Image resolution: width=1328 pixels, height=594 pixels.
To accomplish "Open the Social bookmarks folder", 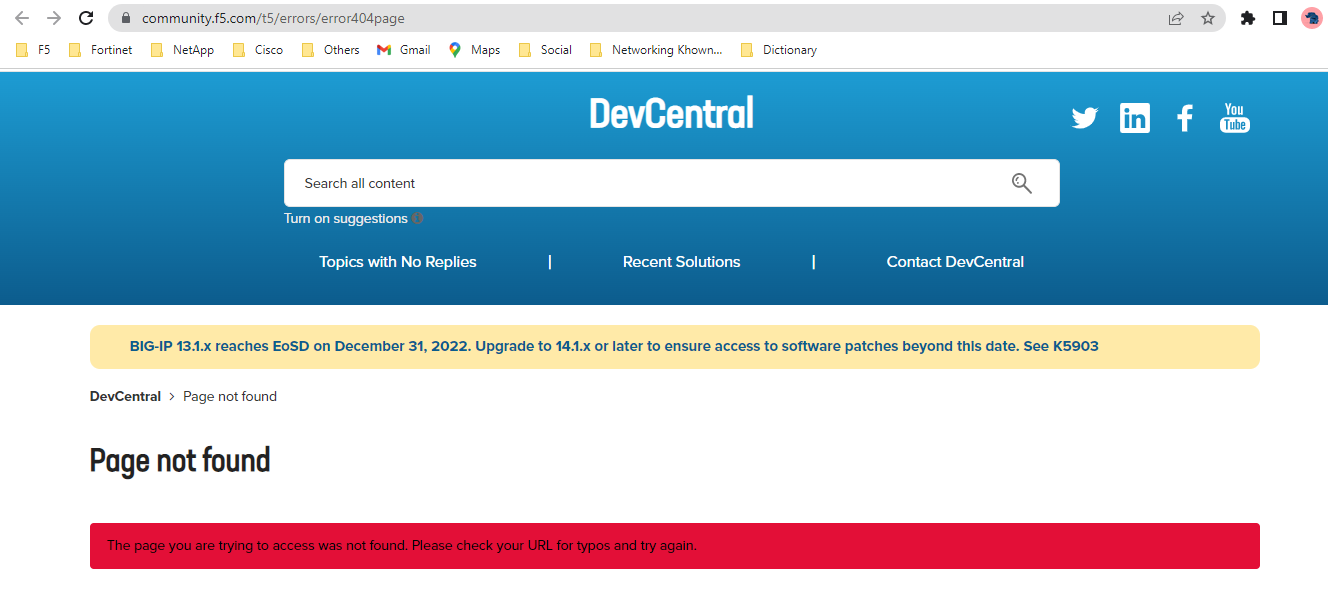I will click(545, 50).
